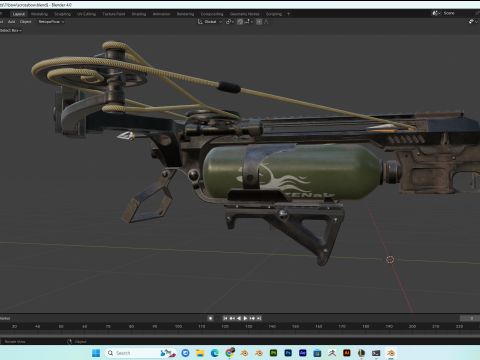
Task: Click the current frame number field
Action: tap(470, 318)
